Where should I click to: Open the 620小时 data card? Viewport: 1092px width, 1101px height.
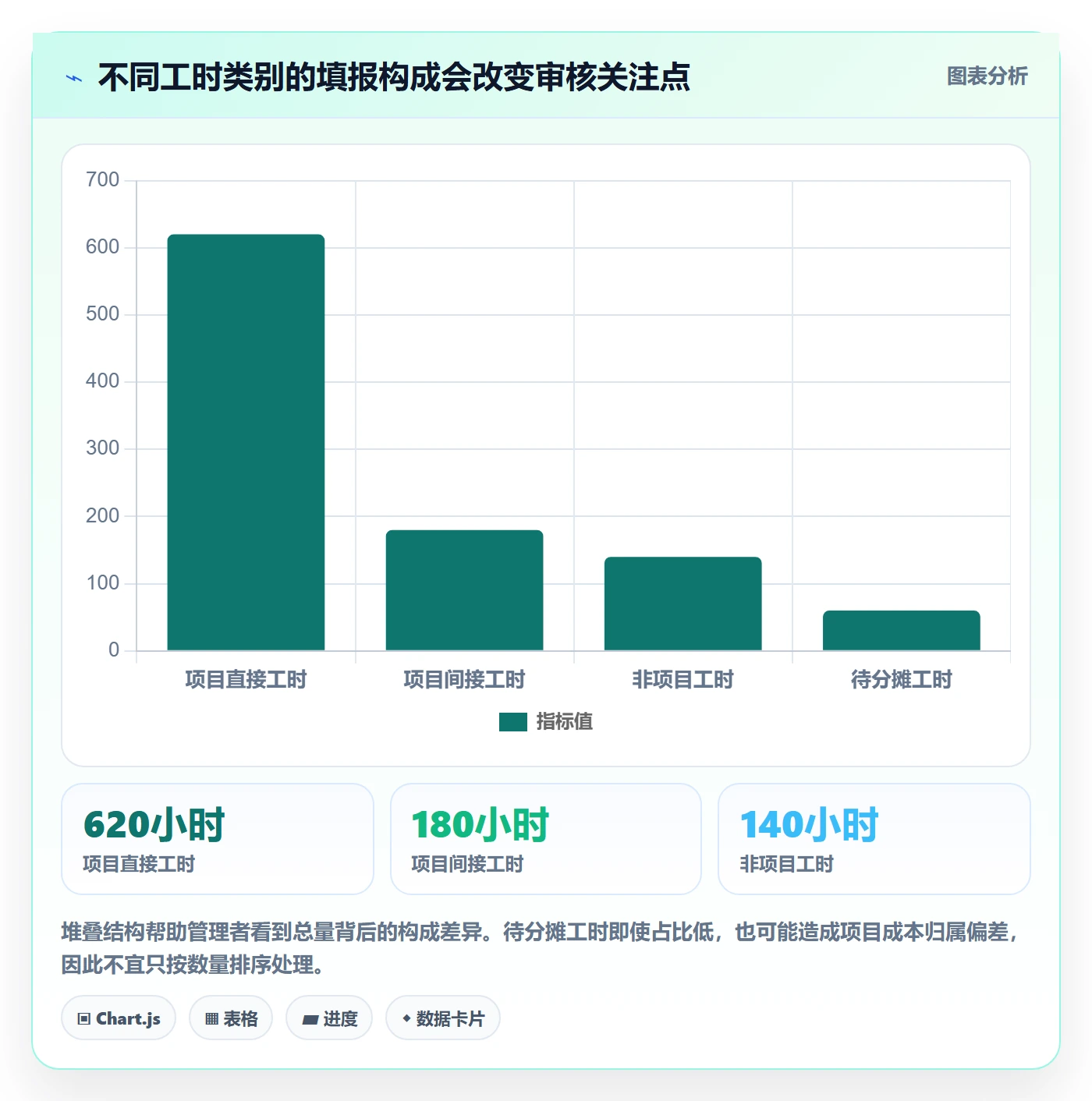(218, 839)
